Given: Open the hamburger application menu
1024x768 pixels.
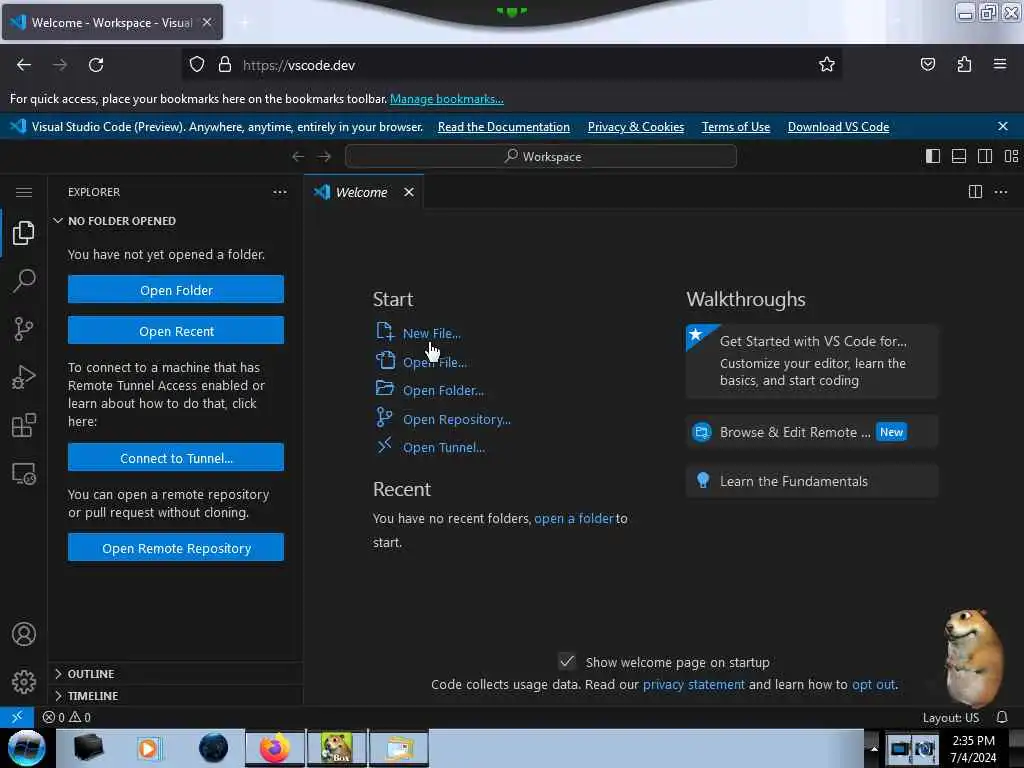Looking at the screenshot, I should click(x=24, y=192).
